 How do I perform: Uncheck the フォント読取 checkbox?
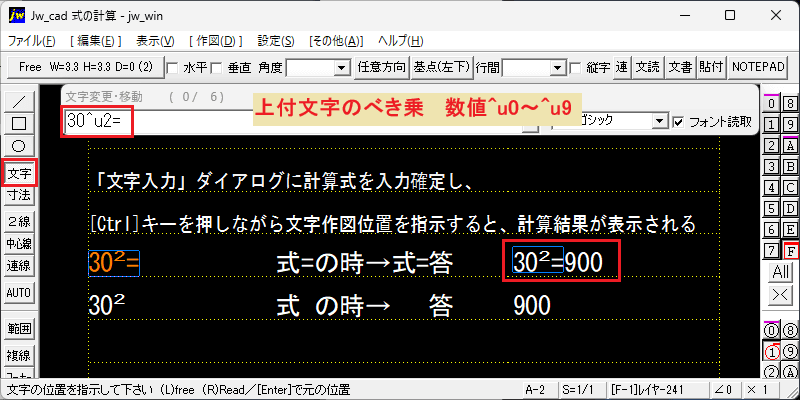[x=678, y=122]
